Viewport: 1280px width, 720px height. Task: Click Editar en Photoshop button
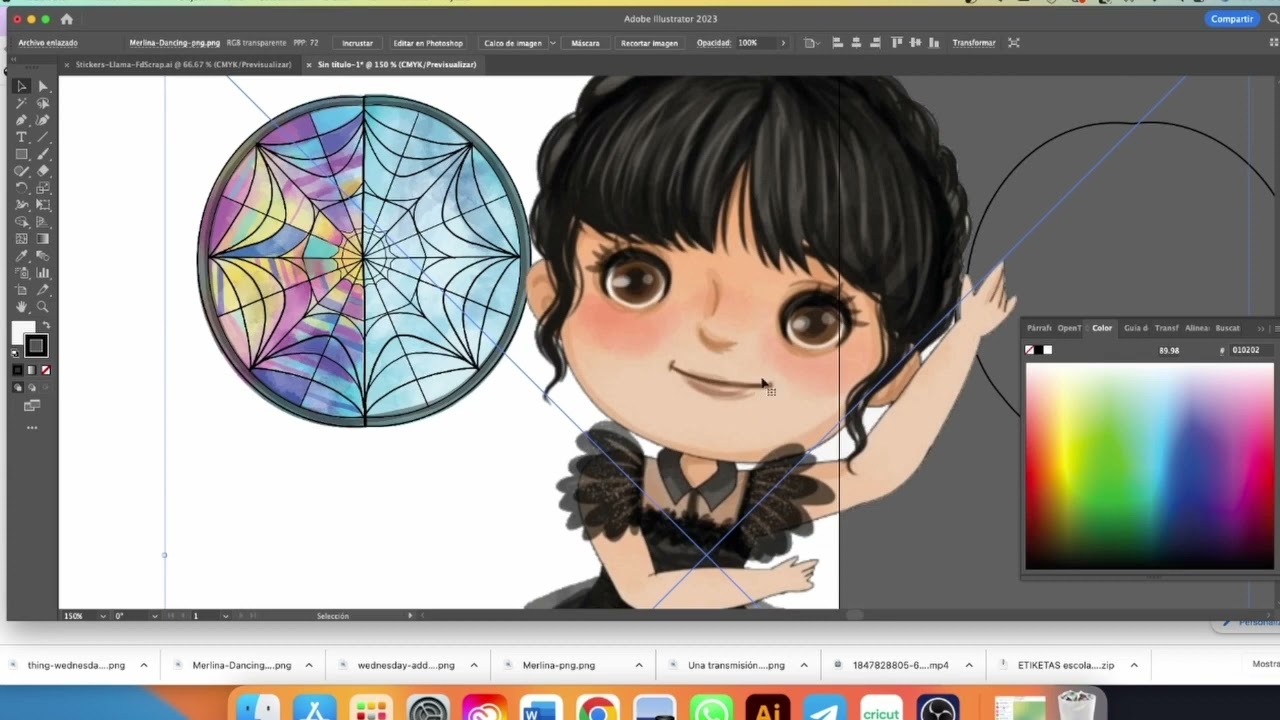[428, 43]
